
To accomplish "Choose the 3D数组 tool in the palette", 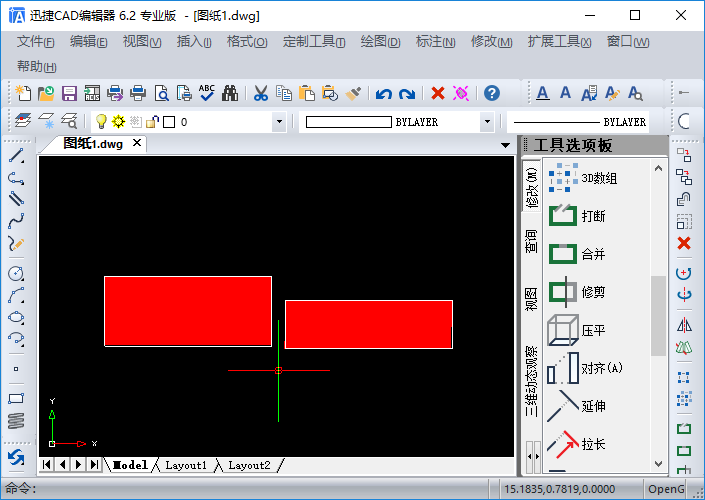I will tap(583, 178).
